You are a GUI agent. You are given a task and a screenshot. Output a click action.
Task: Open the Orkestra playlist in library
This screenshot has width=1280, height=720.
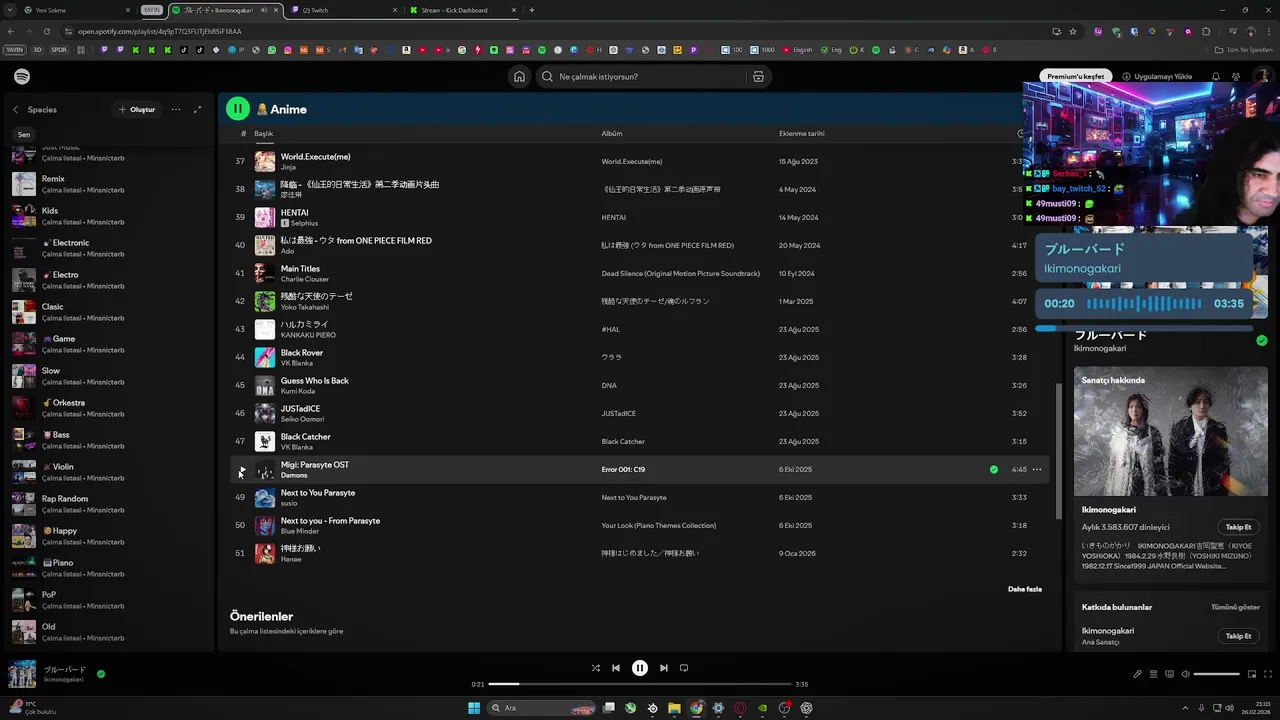coord(109,408)
